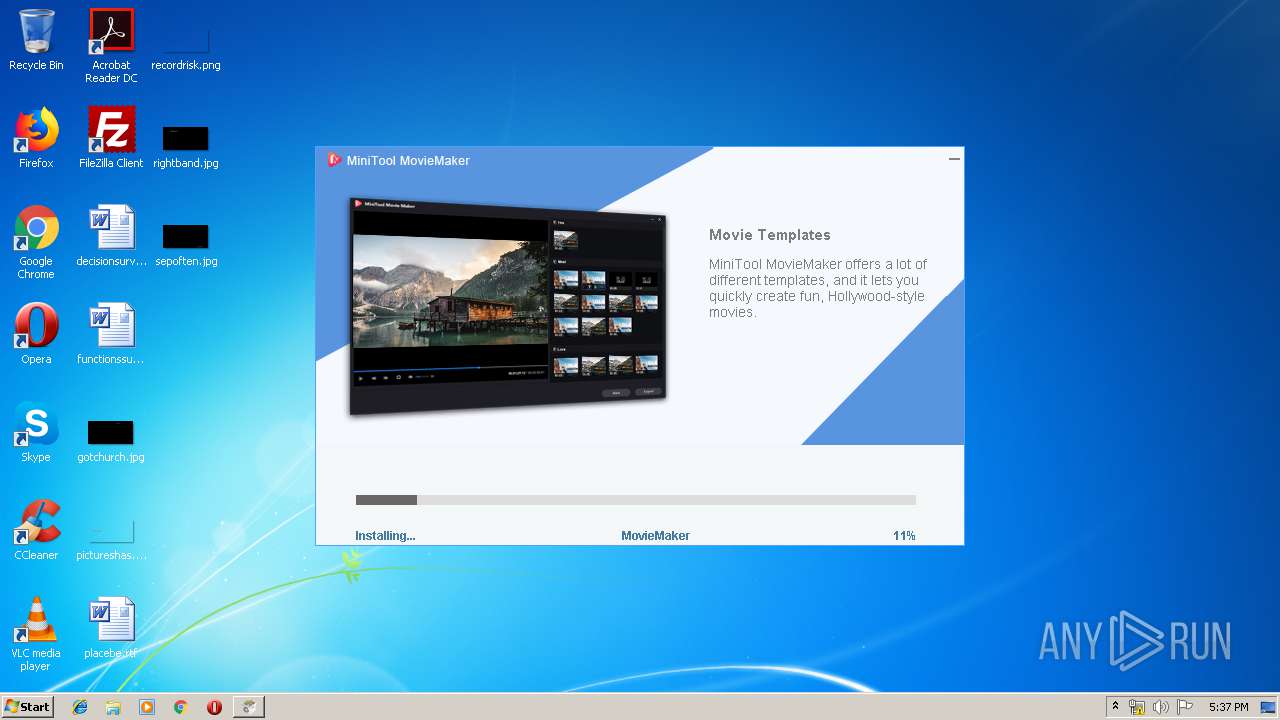Select the functionssu Word document icon
1280x720 pixels.
(x=111, y=334)
